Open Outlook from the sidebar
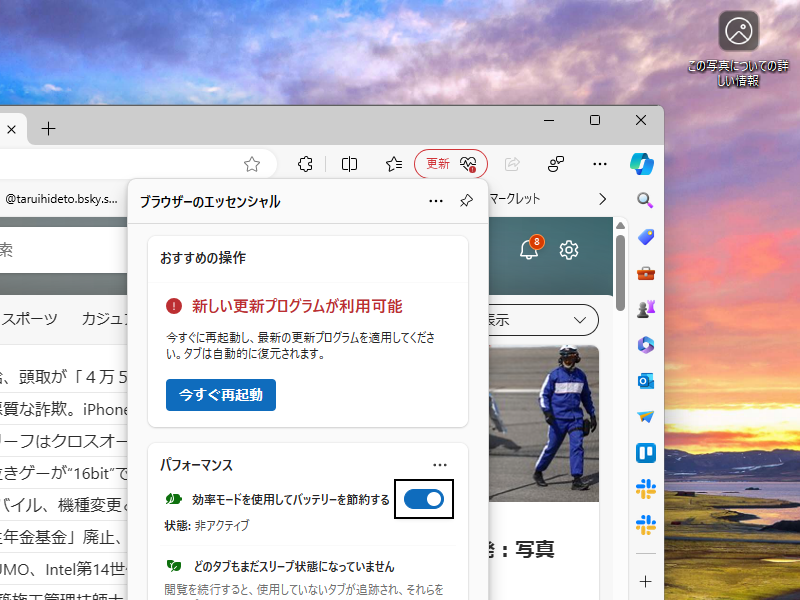 tap(645, 381)
